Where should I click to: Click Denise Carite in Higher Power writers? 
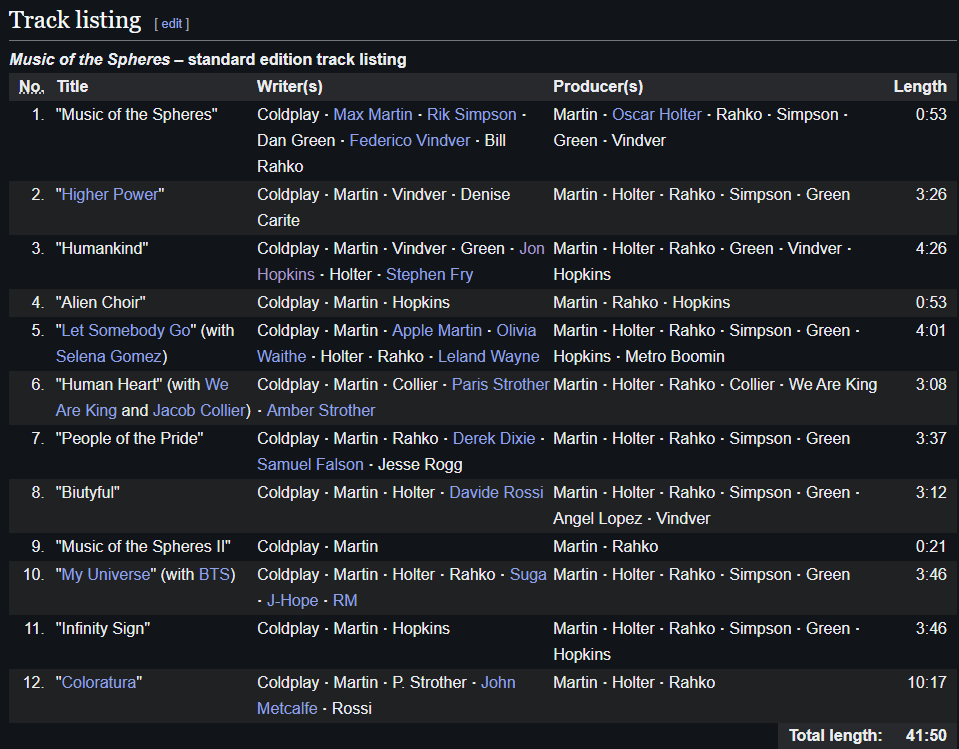coord(383,207)
